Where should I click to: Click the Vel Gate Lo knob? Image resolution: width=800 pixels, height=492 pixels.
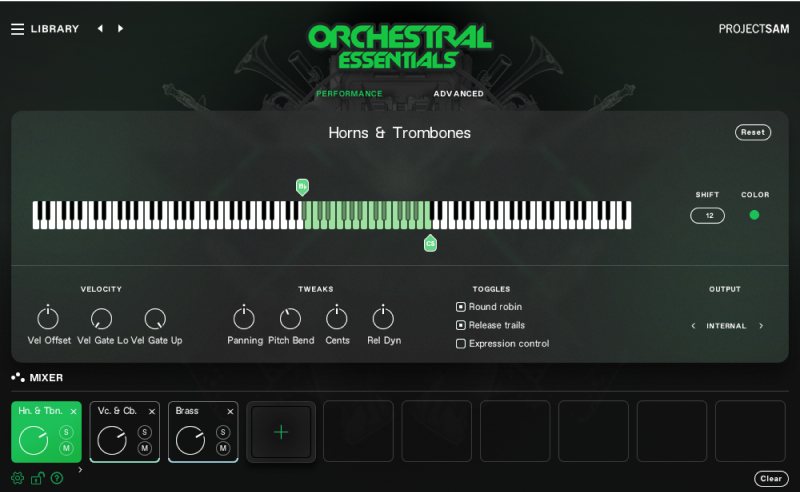coord(101,318)
